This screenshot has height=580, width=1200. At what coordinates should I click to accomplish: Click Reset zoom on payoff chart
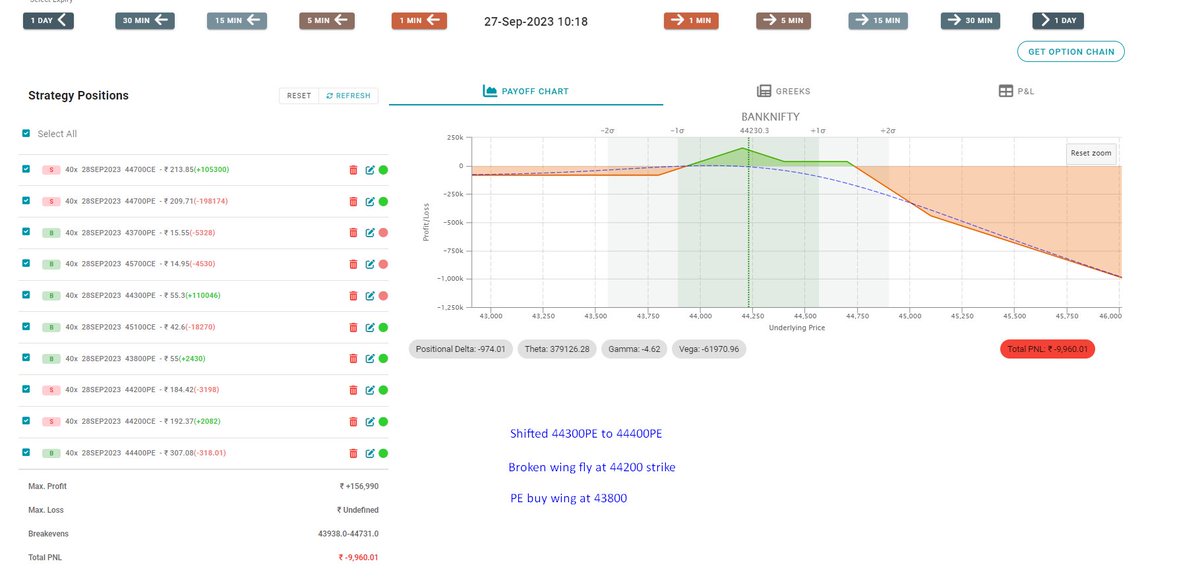pyautogui.click(x=1089, y=153)
